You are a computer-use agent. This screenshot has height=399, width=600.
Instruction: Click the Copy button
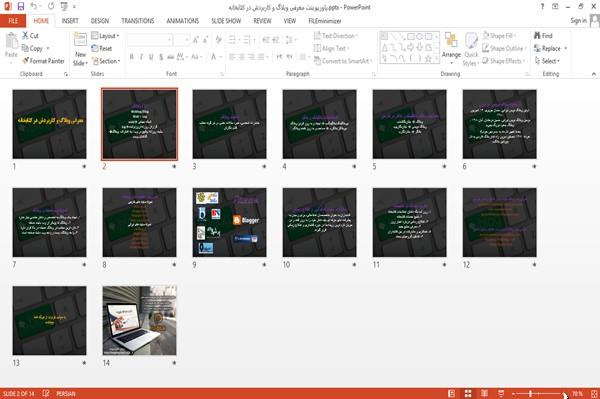click(32, 48)
